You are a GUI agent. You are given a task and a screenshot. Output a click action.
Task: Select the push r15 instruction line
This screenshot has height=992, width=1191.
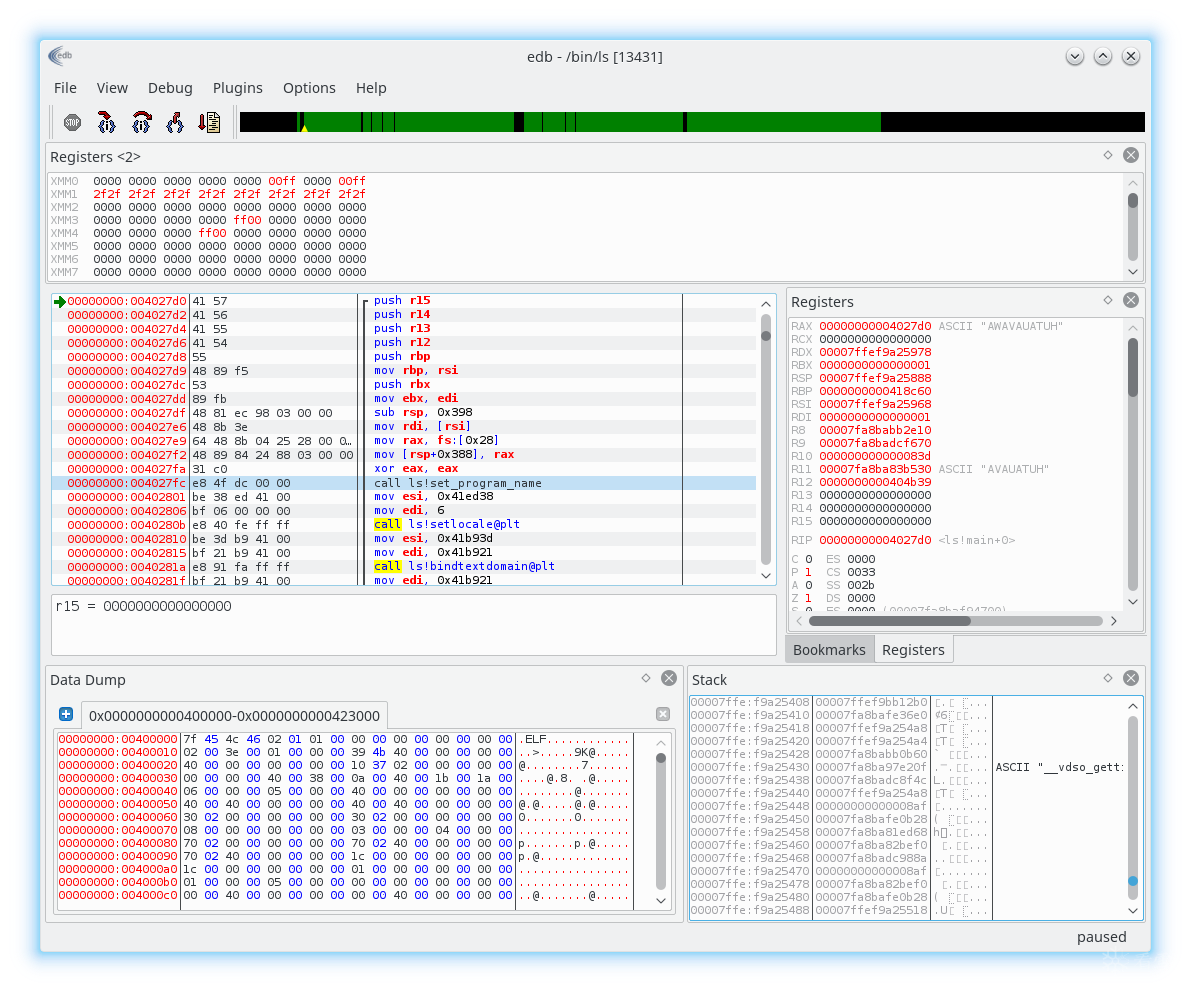[403, 300]
